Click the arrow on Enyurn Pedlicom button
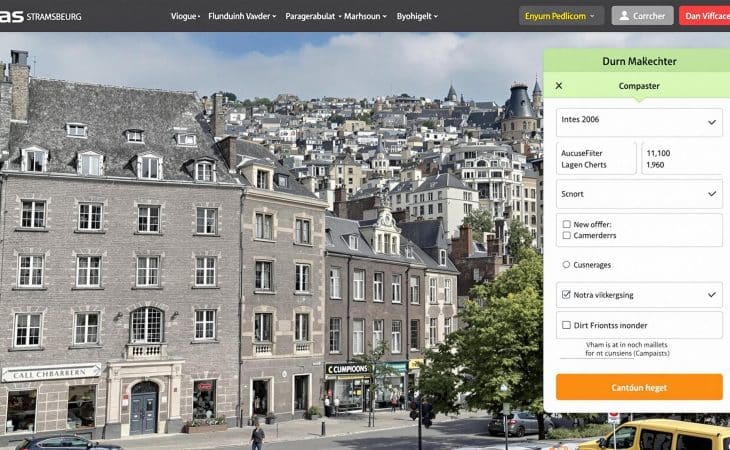The width and height of the screenshot is (730, 450). click(594, 16)
